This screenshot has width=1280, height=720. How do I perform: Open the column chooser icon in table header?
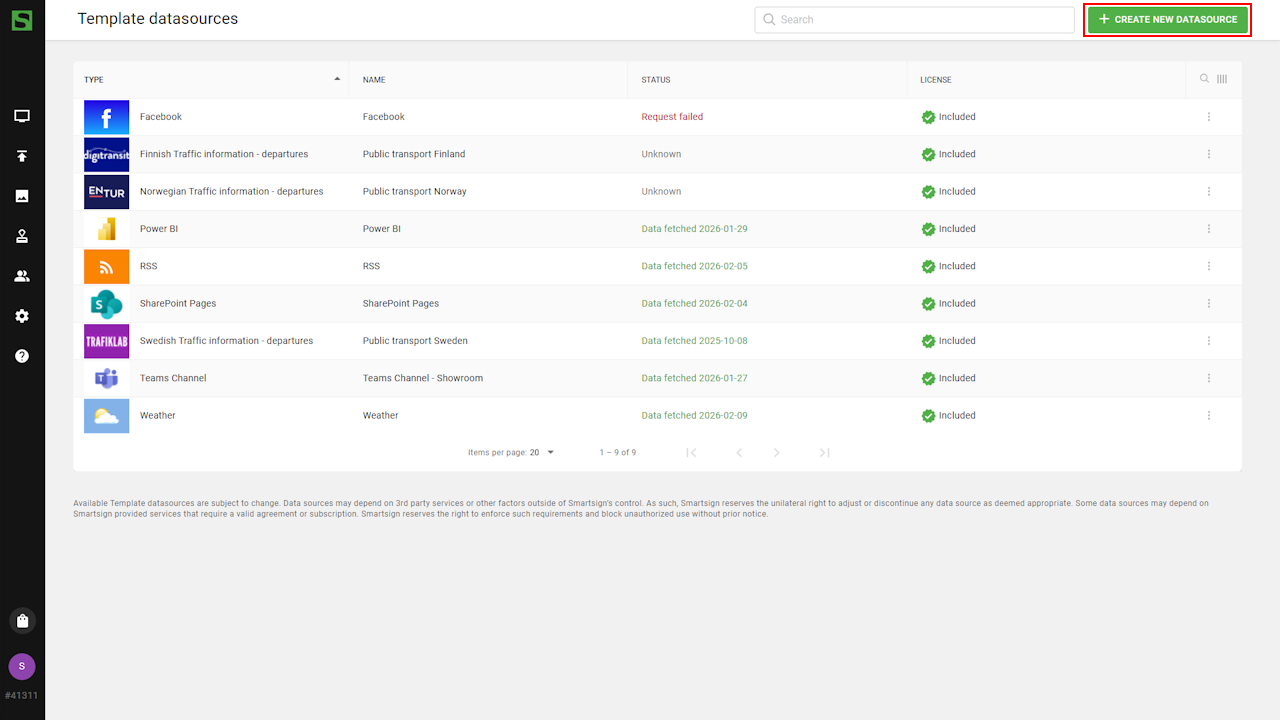pyautogui.click(x=1222, y=79)
